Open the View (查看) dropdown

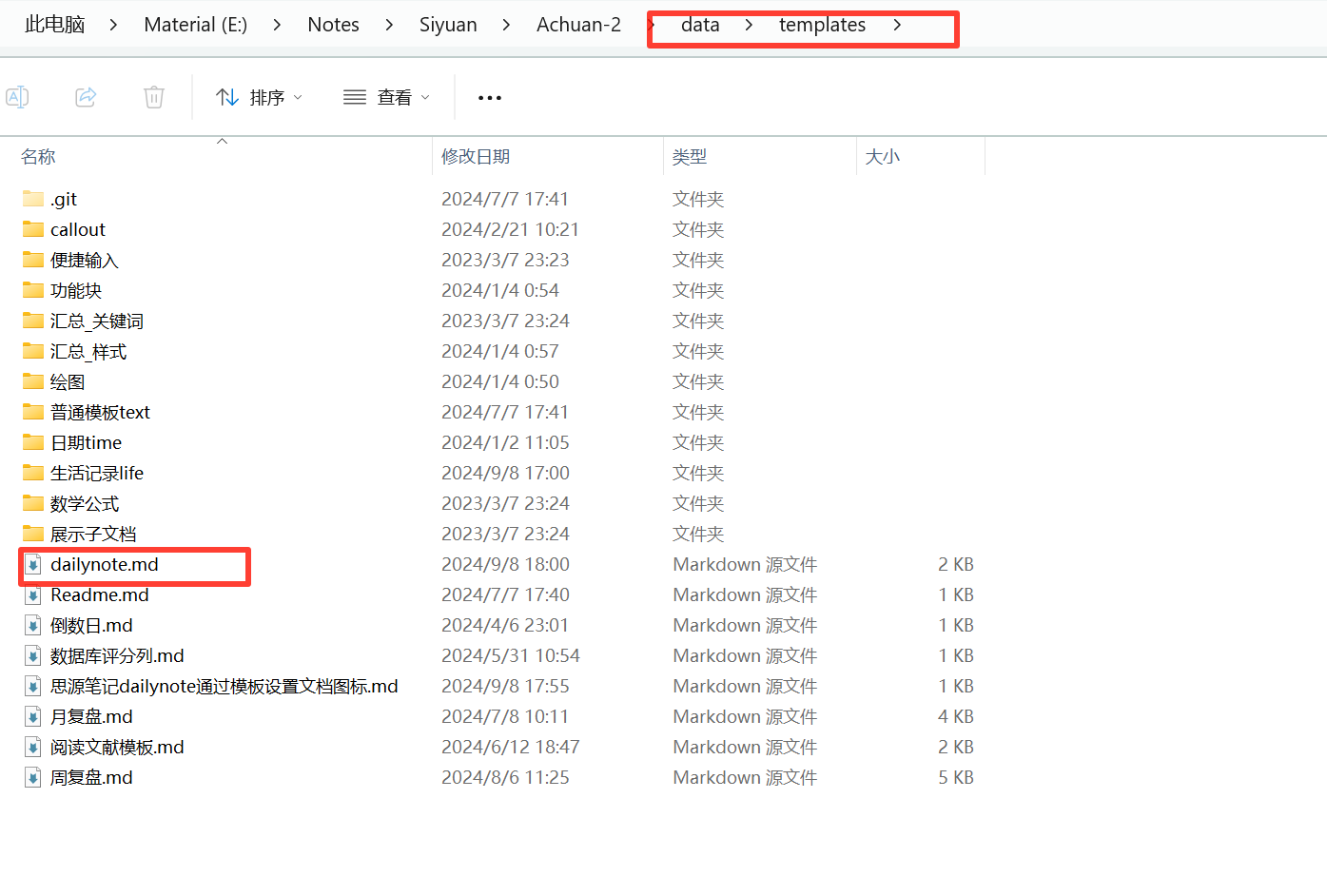386,97
